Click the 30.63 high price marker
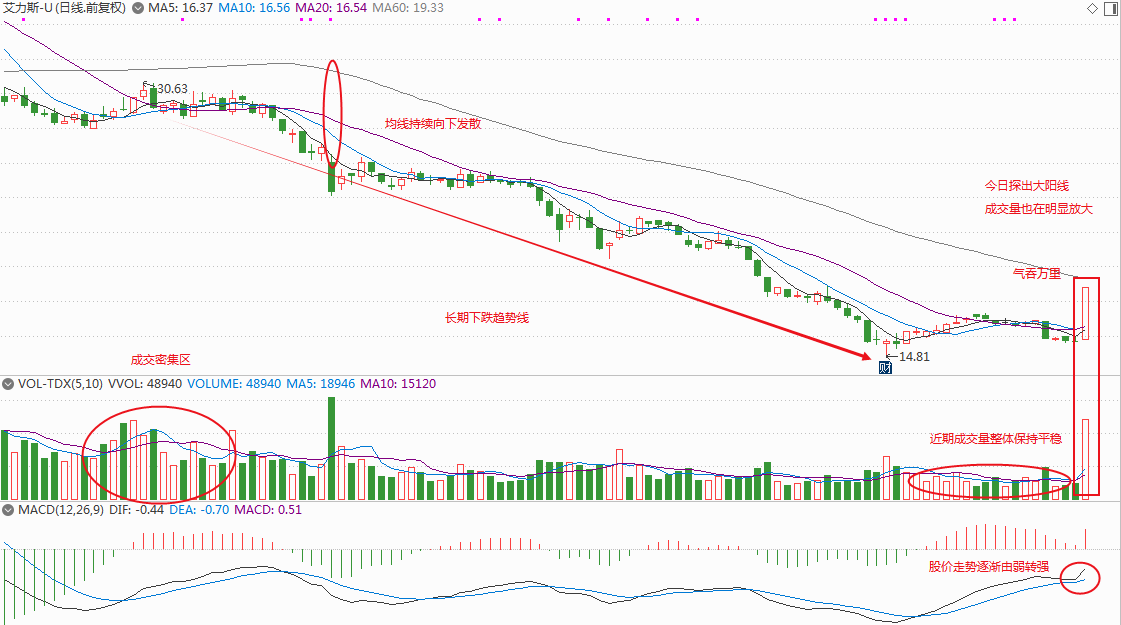This screenshot has width=1121, height=625. click(x=172, y=89)
